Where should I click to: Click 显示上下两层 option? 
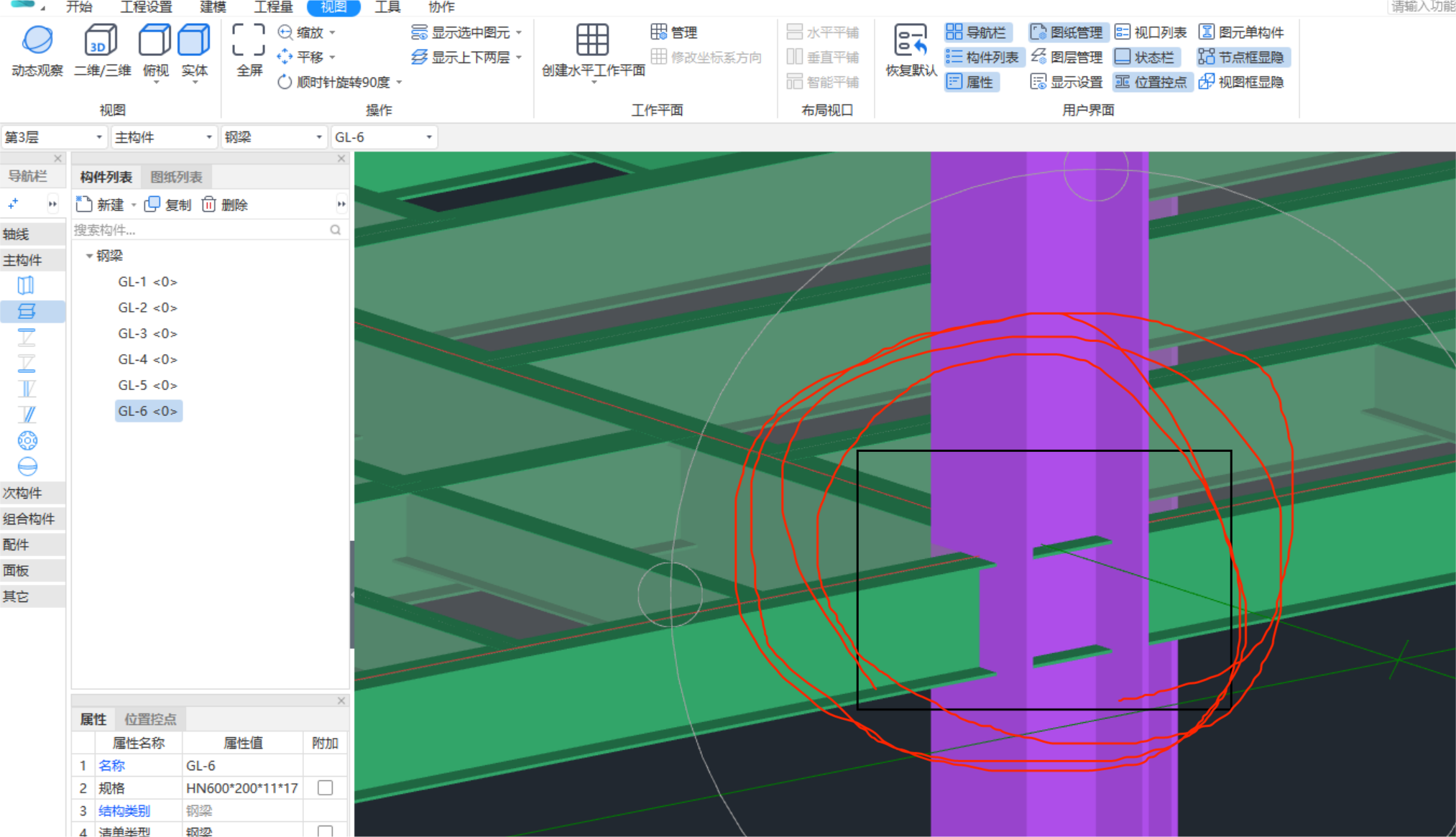466,57
